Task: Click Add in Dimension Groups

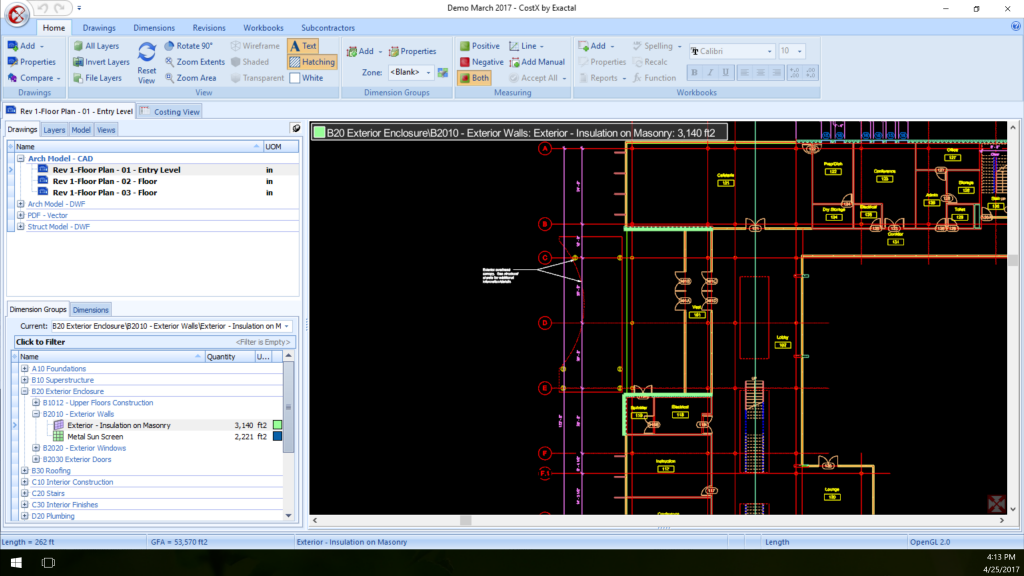Action: tap(363, 52)
